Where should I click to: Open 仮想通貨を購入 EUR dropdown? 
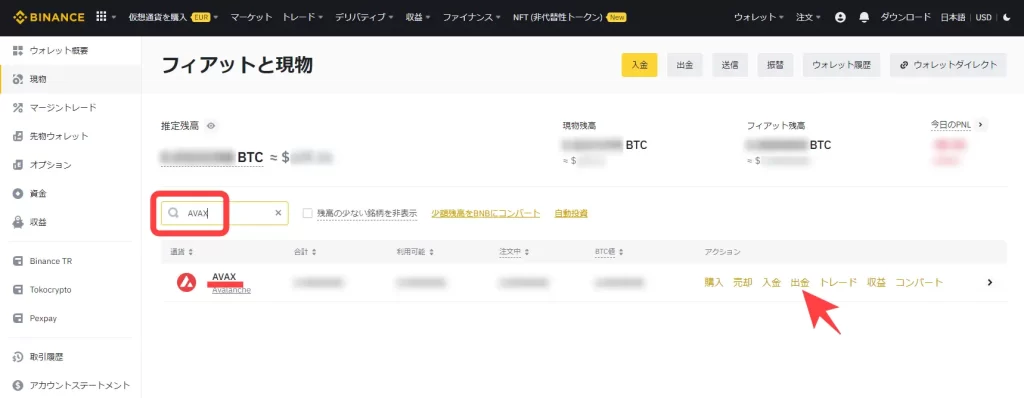point(174,18)
